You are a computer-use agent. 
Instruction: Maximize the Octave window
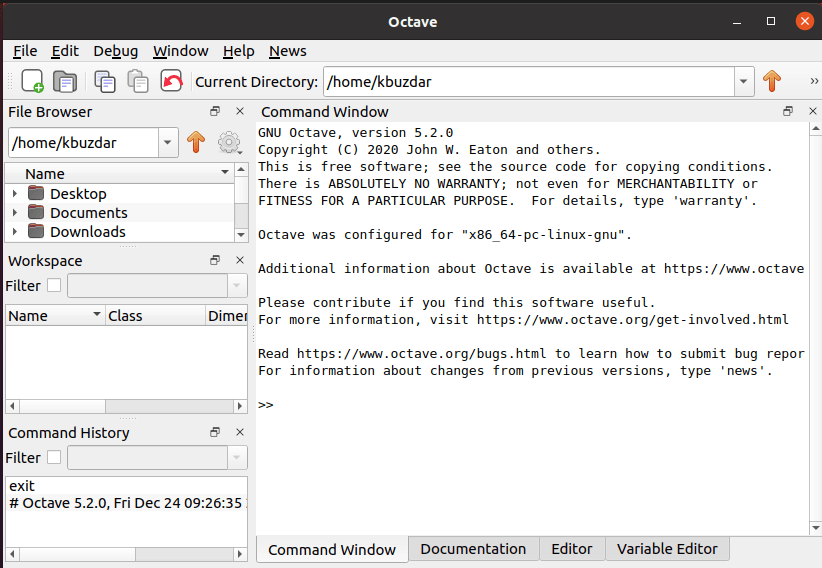pos(771,21)
